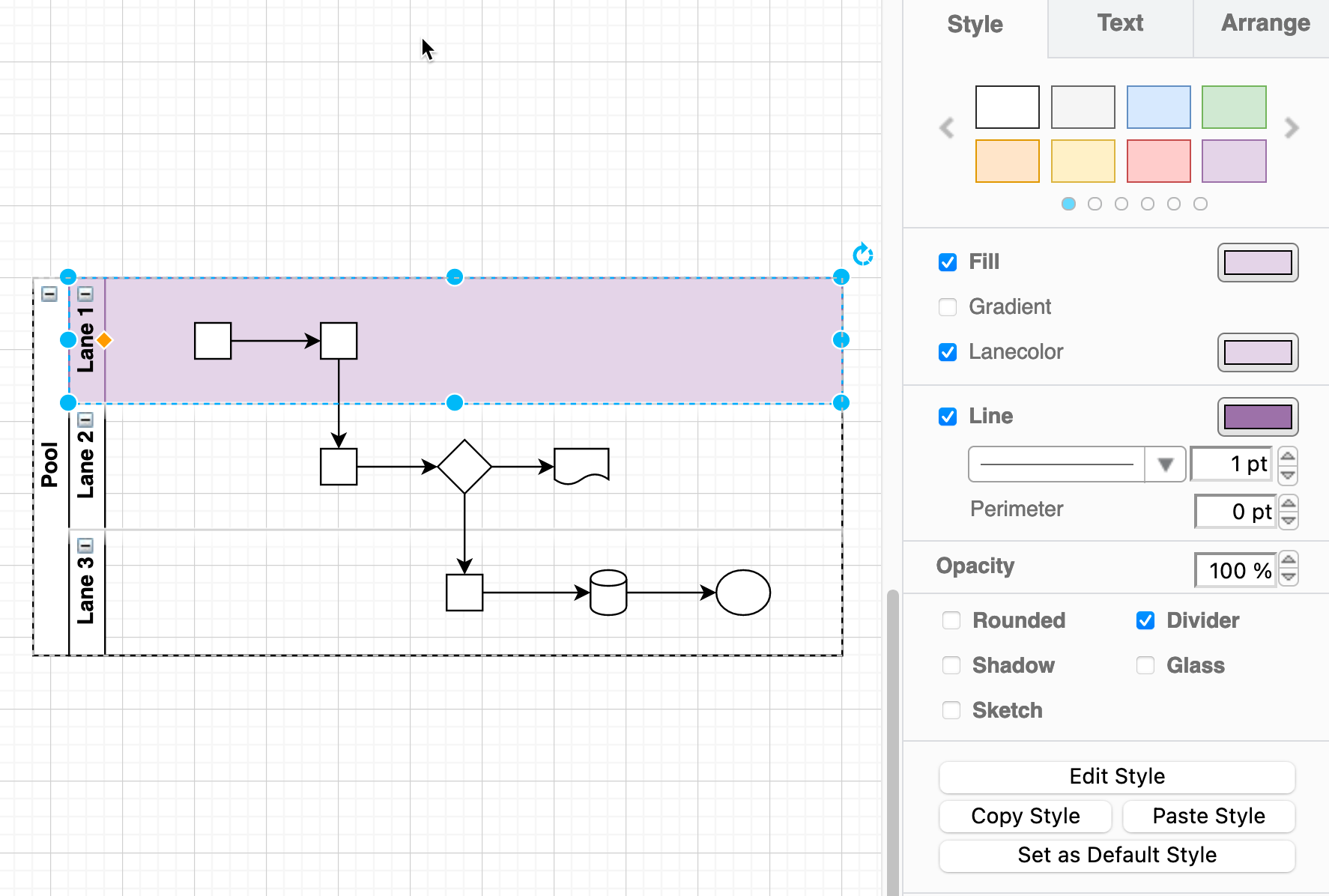Select the diamond gateway shape in Lane 2
Viewport: 1329px width, 896px height.
pyautogui.click(x=464, y=466)
